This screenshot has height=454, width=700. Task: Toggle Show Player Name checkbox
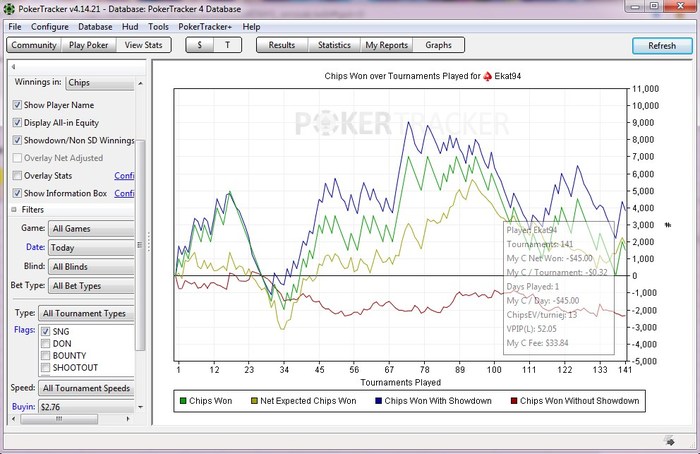pyautogui.click(x=17, y=105)
